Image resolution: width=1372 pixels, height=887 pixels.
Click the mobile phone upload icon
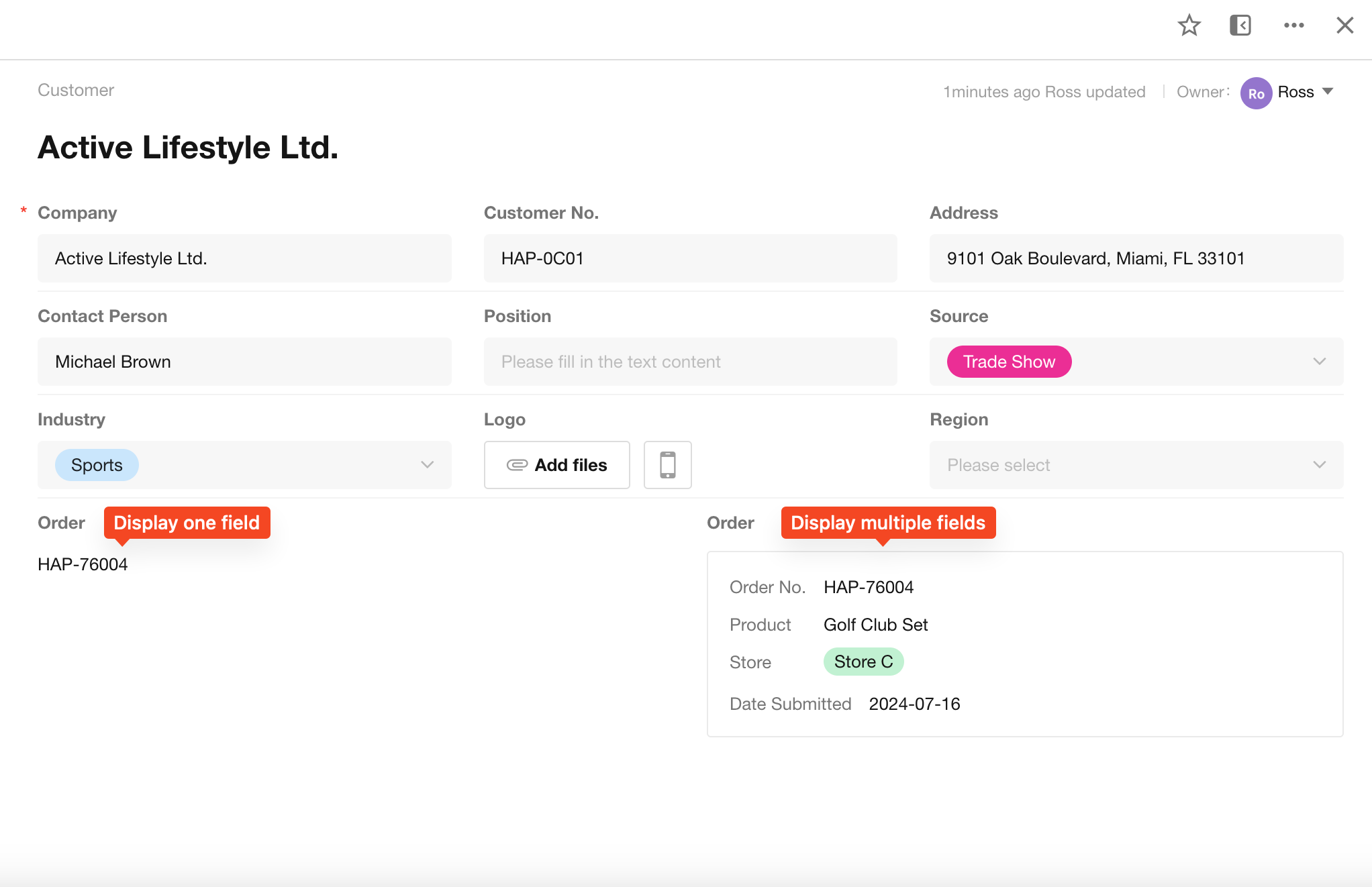click(667, 465)
